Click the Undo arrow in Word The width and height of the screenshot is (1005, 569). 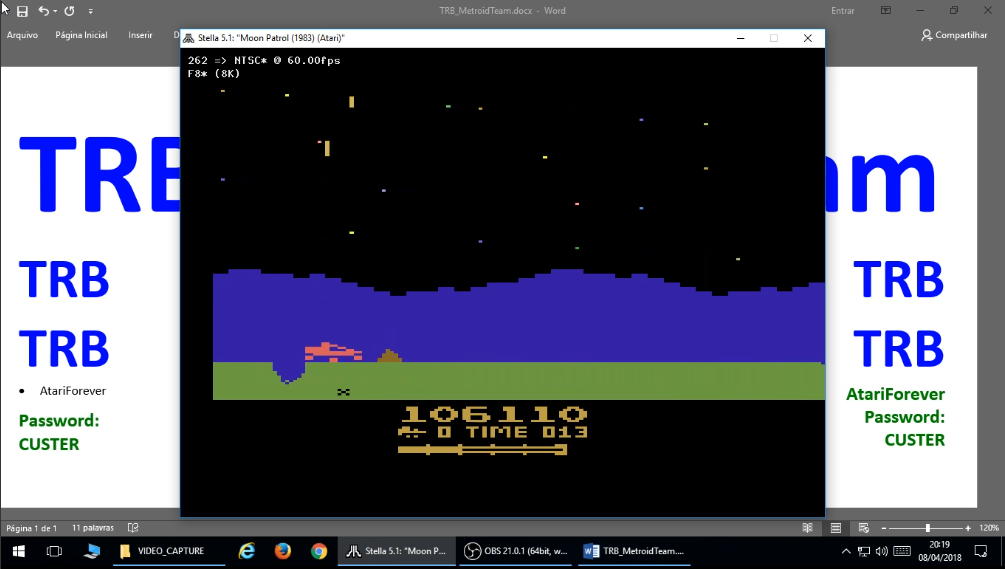click(44, 11)
